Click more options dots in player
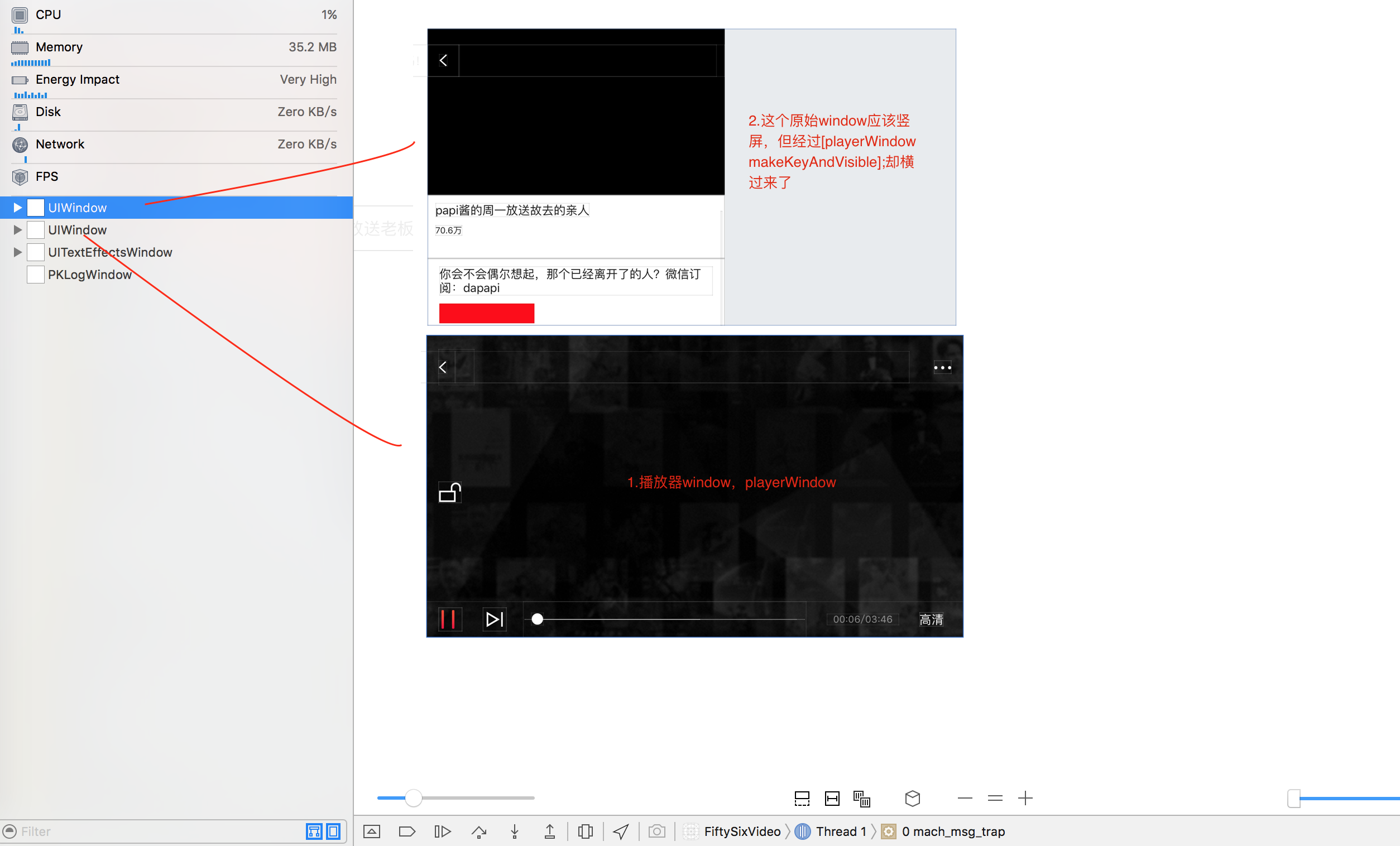 942,368
